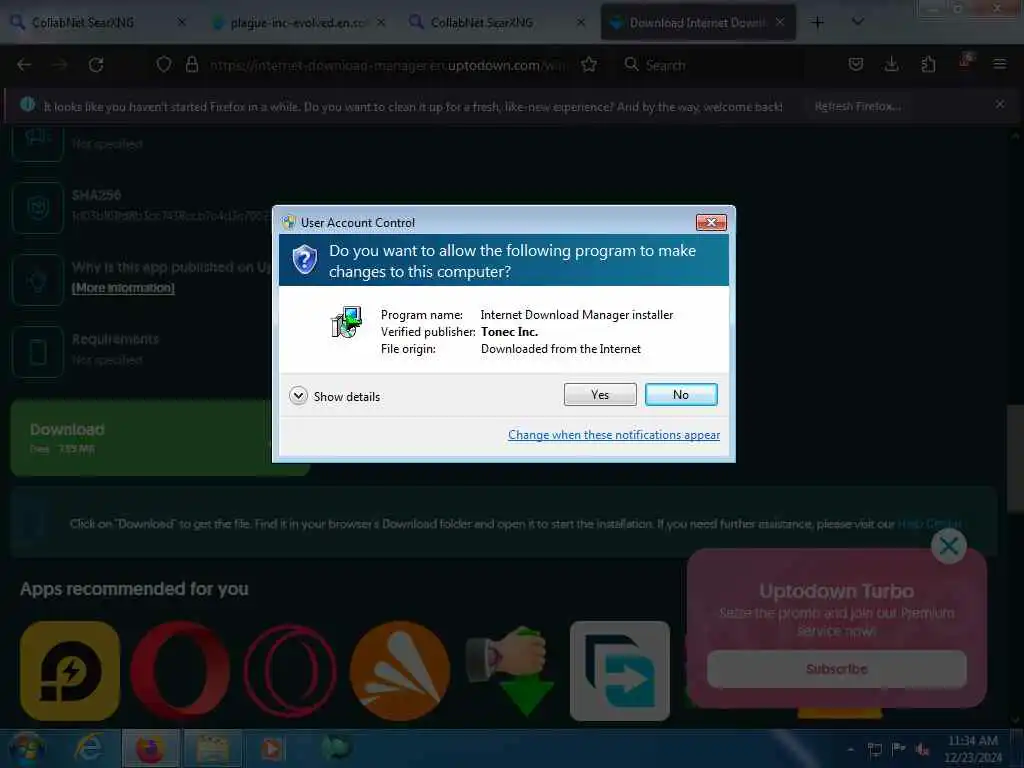Open media player taskbar icon
The height and width of the screenshot is (768, 1024).
coord(272,749)
